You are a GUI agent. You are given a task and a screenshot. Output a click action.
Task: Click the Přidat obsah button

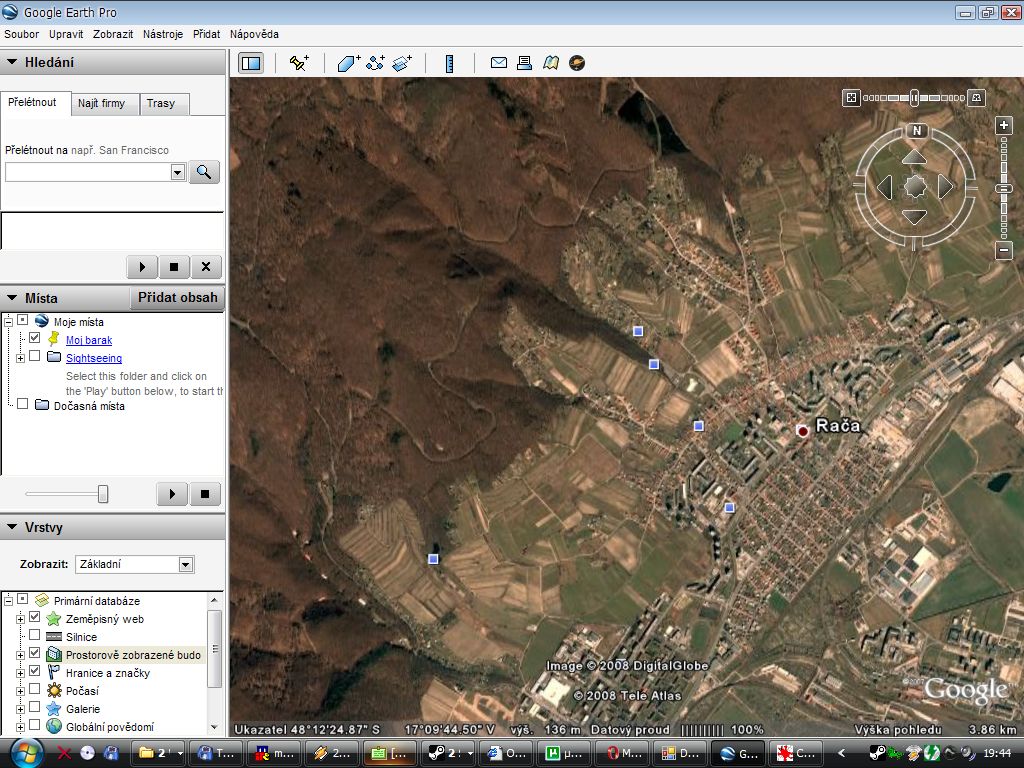(178, 298)
